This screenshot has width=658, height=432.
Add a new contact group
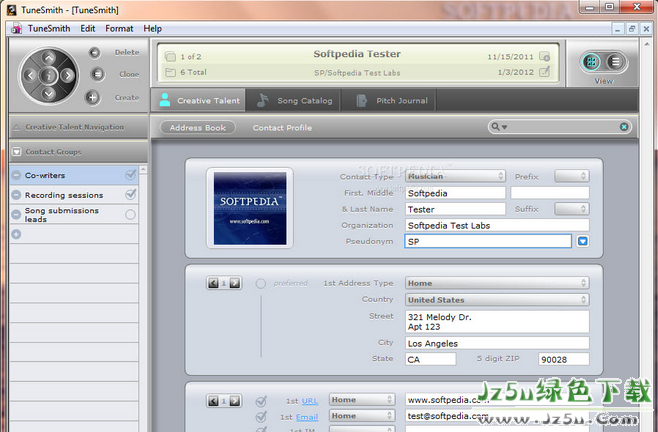pyautogui.click(x=16, y=234)
